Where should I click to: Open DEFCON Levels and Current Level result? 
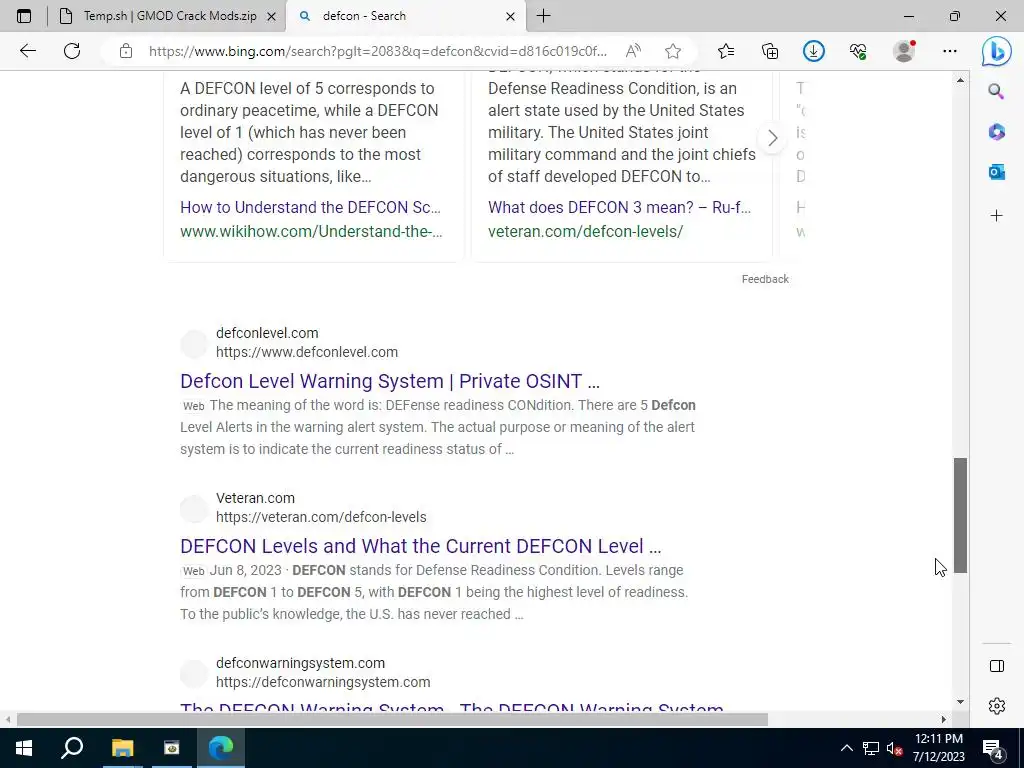pyautogui.click(x=421, y=546)
